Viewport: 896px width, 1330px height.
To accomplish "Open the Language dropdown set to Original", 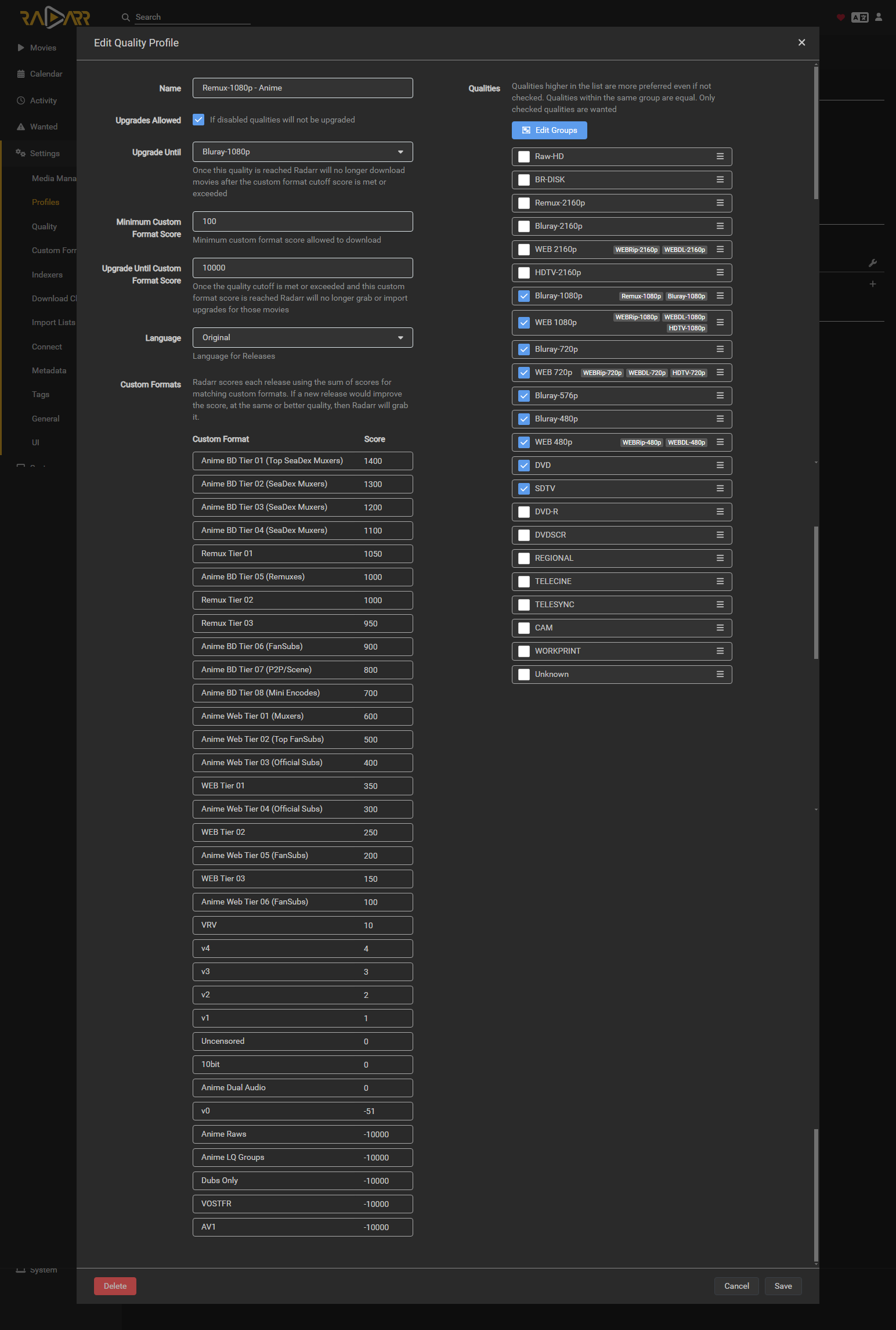I will pyautogui.click(x=302, y=338).
